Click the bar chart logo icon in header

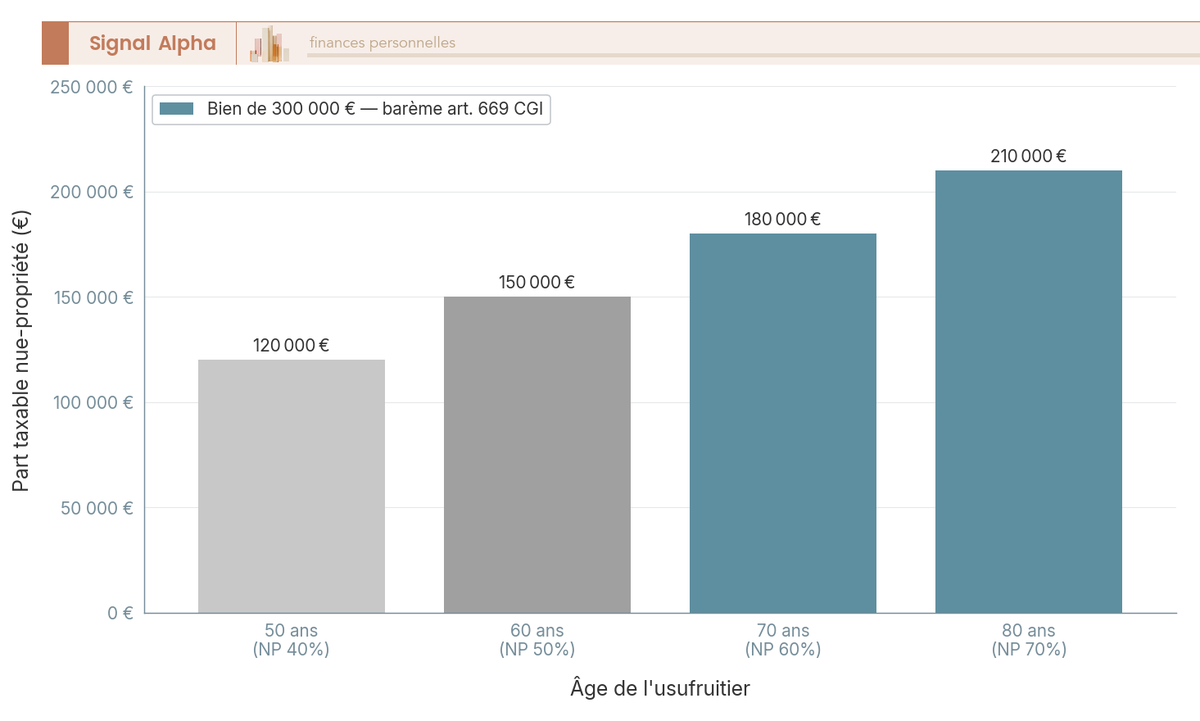(x=270, y=44)
